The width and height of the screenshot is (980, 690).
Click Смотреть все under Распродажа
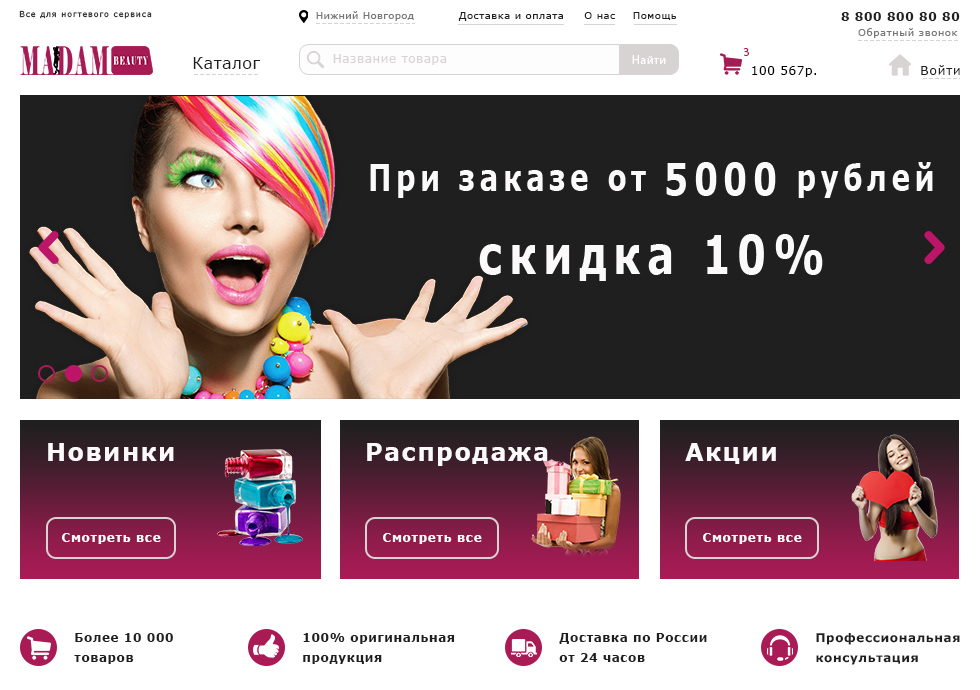tap(432, 538)
